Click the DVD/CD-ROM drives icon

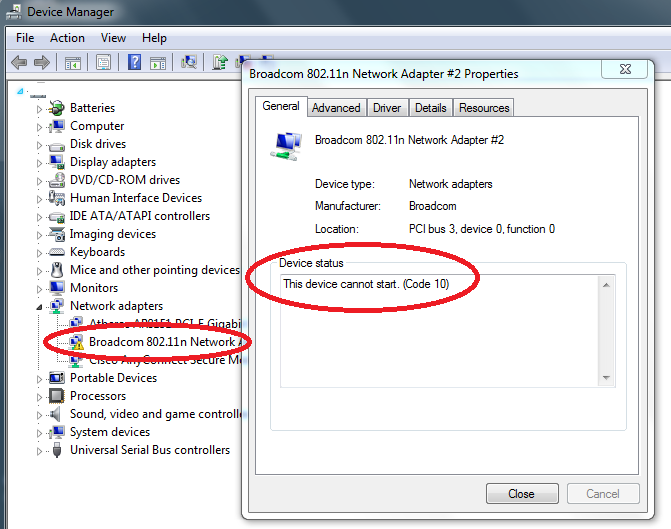pos(56,180)
